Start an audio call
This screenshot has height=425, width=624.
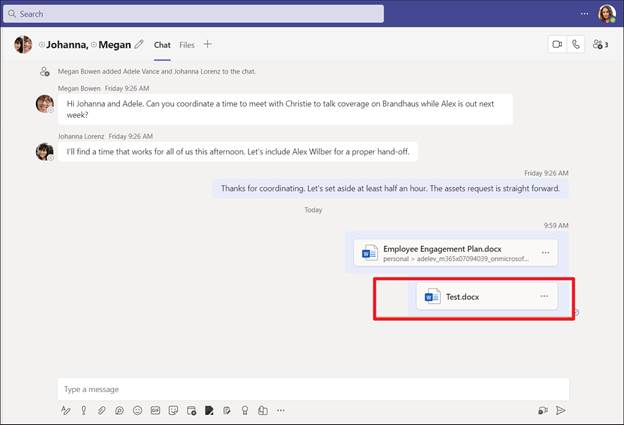(x=575, y=44)
